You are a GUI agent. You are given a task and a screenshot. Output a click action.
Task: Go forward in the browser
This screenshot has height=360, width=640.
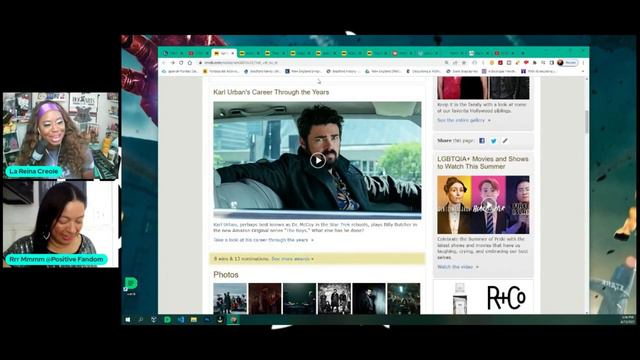coord(173,63)
